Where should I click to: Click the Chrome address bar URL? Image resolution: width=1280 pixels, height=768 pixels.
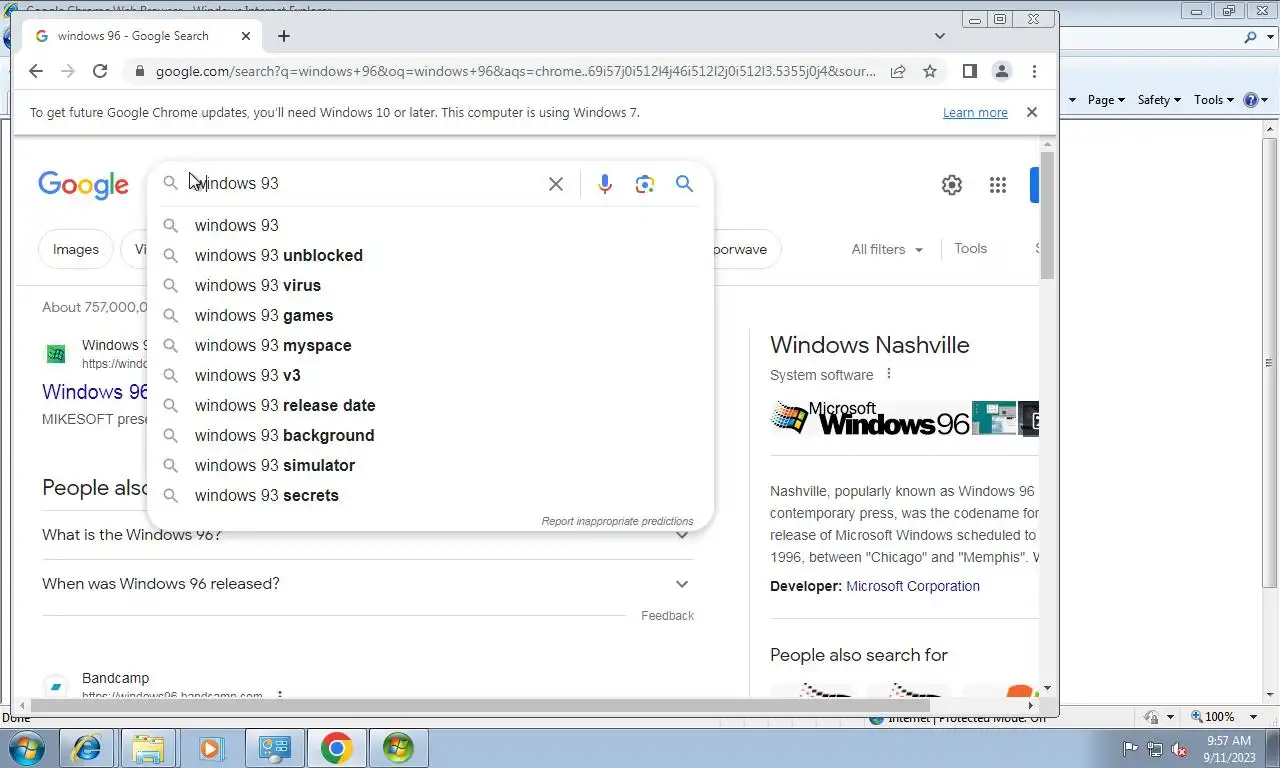coord(515,71)
